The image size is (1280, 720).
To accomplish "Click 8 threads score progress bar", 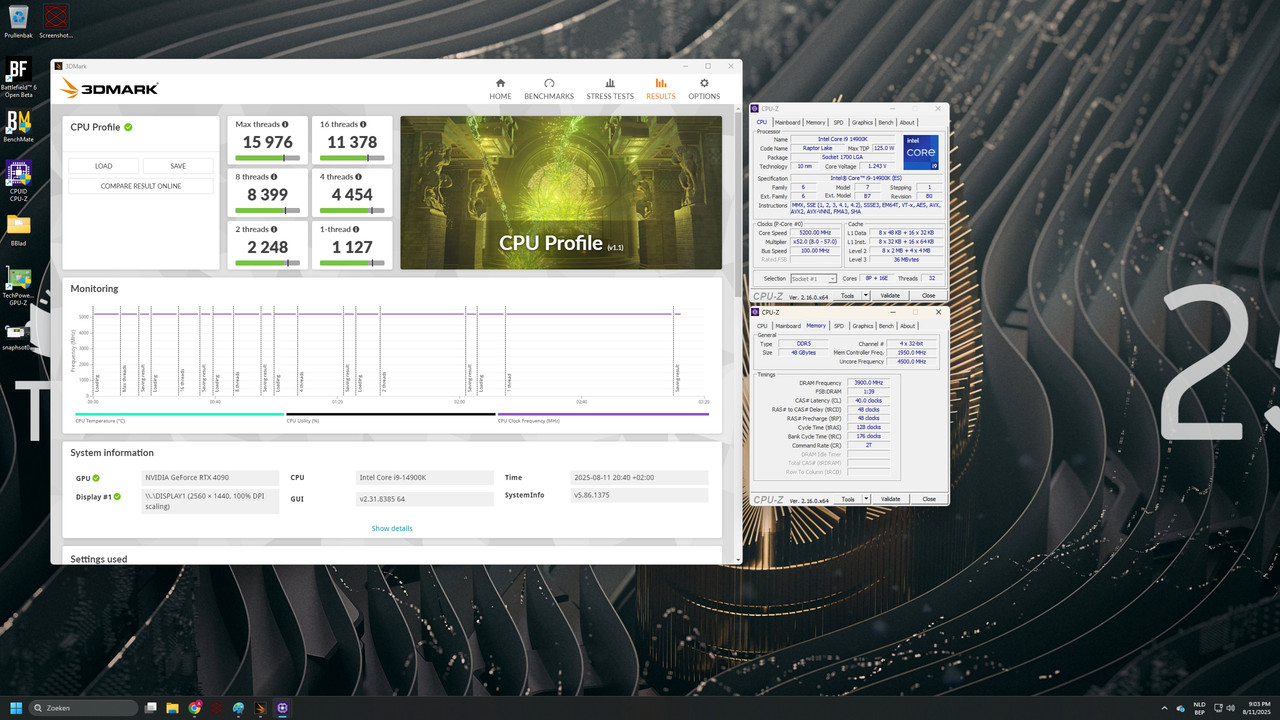I will coord(267,210).
